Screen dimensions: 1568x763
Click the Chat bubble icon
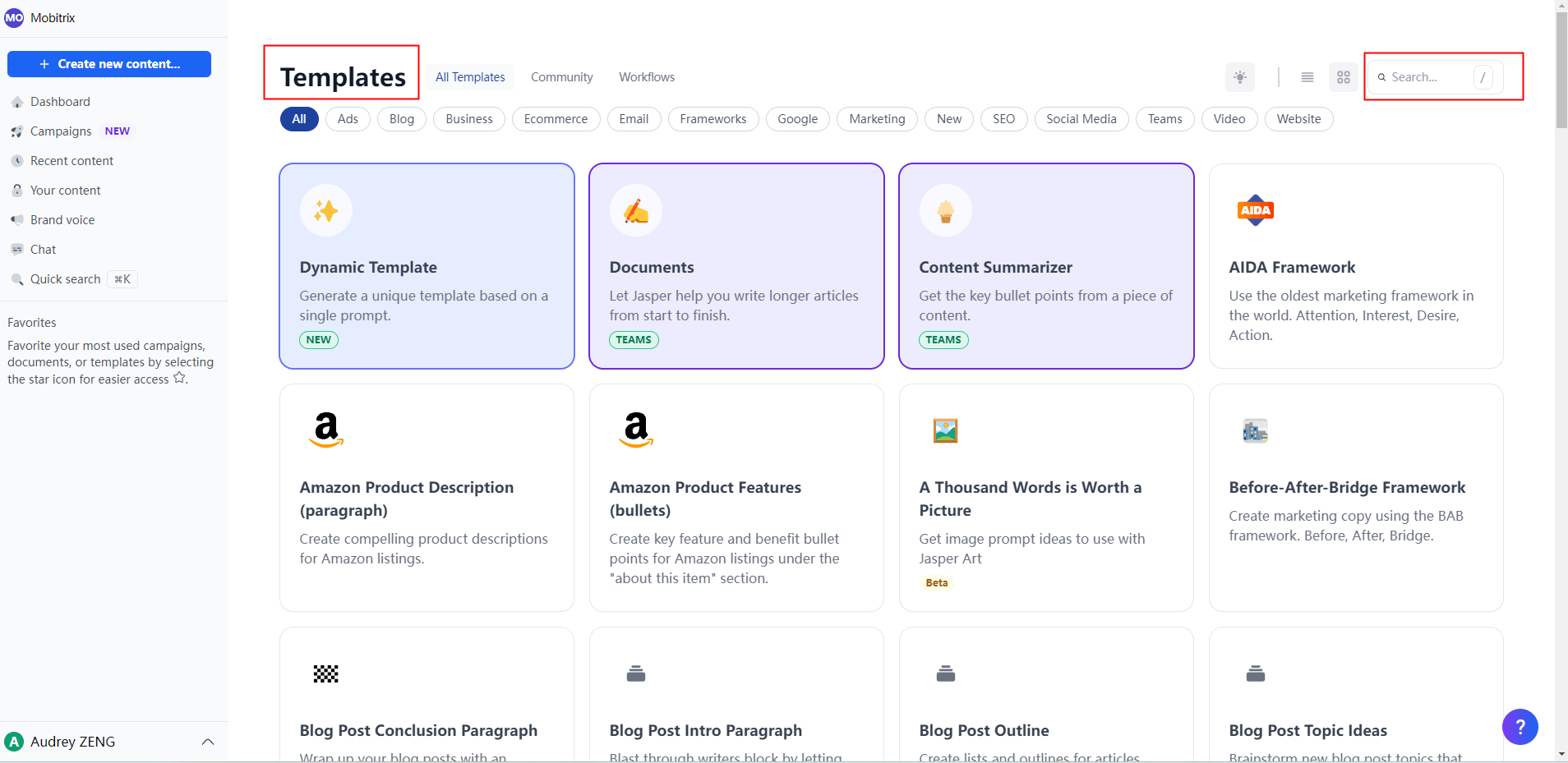pos(16,250)
